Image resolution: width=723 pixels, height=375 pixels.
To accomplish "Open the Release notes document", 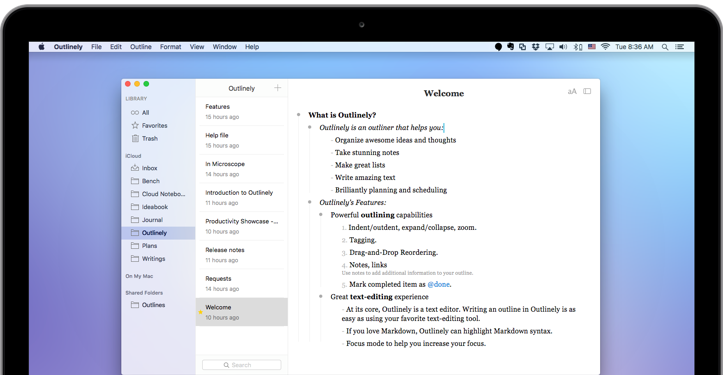I will (242, 255).
